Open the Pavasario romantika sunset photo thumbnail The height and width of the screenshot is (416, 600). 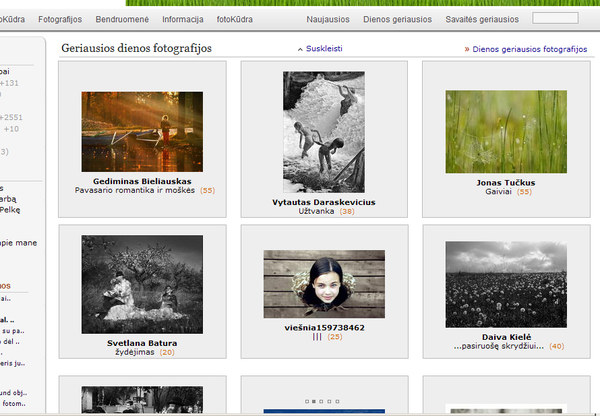141,131
